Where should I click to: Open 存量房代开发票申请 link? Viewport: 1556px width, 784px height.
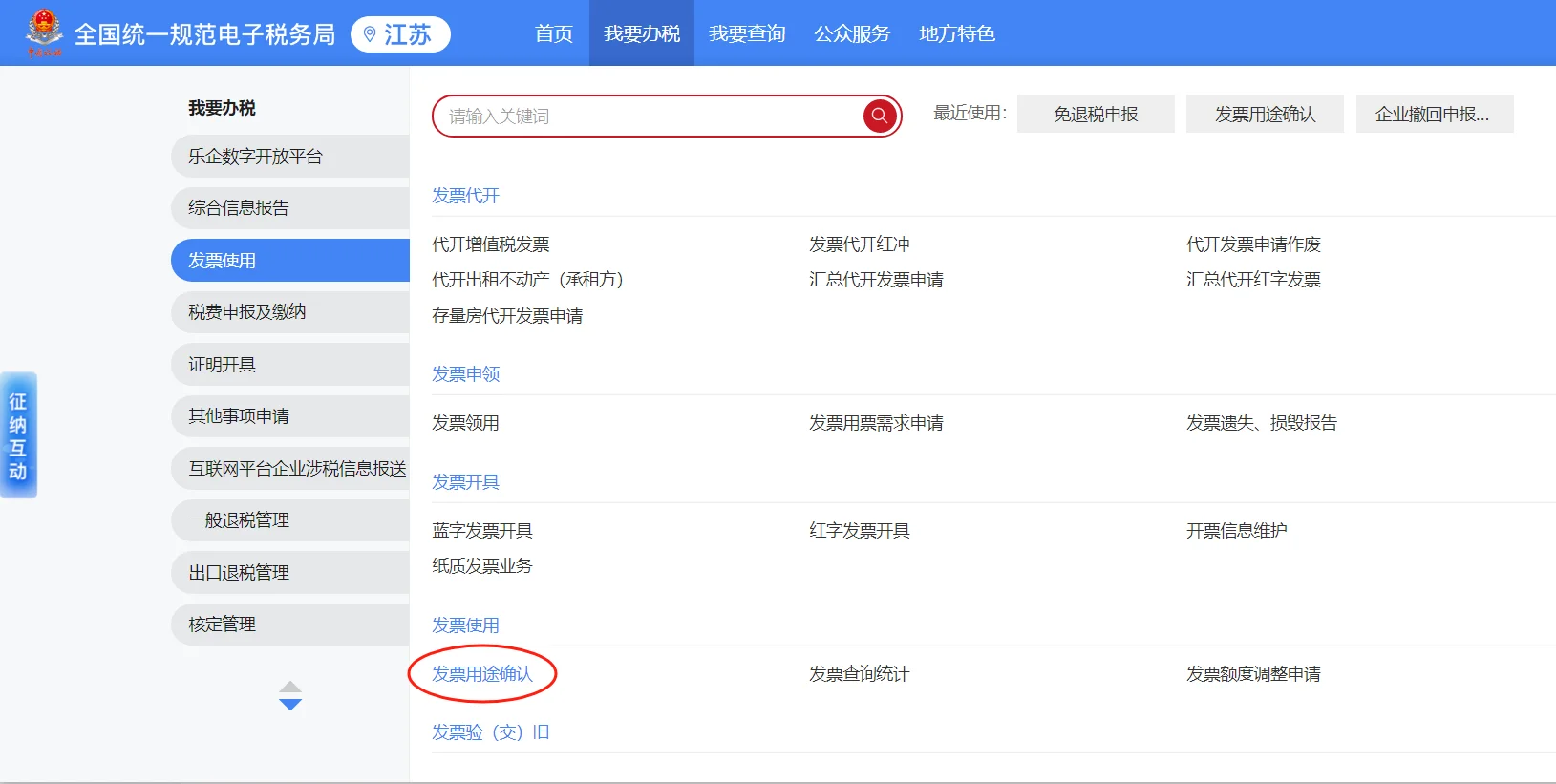click(x=507, y=316)
